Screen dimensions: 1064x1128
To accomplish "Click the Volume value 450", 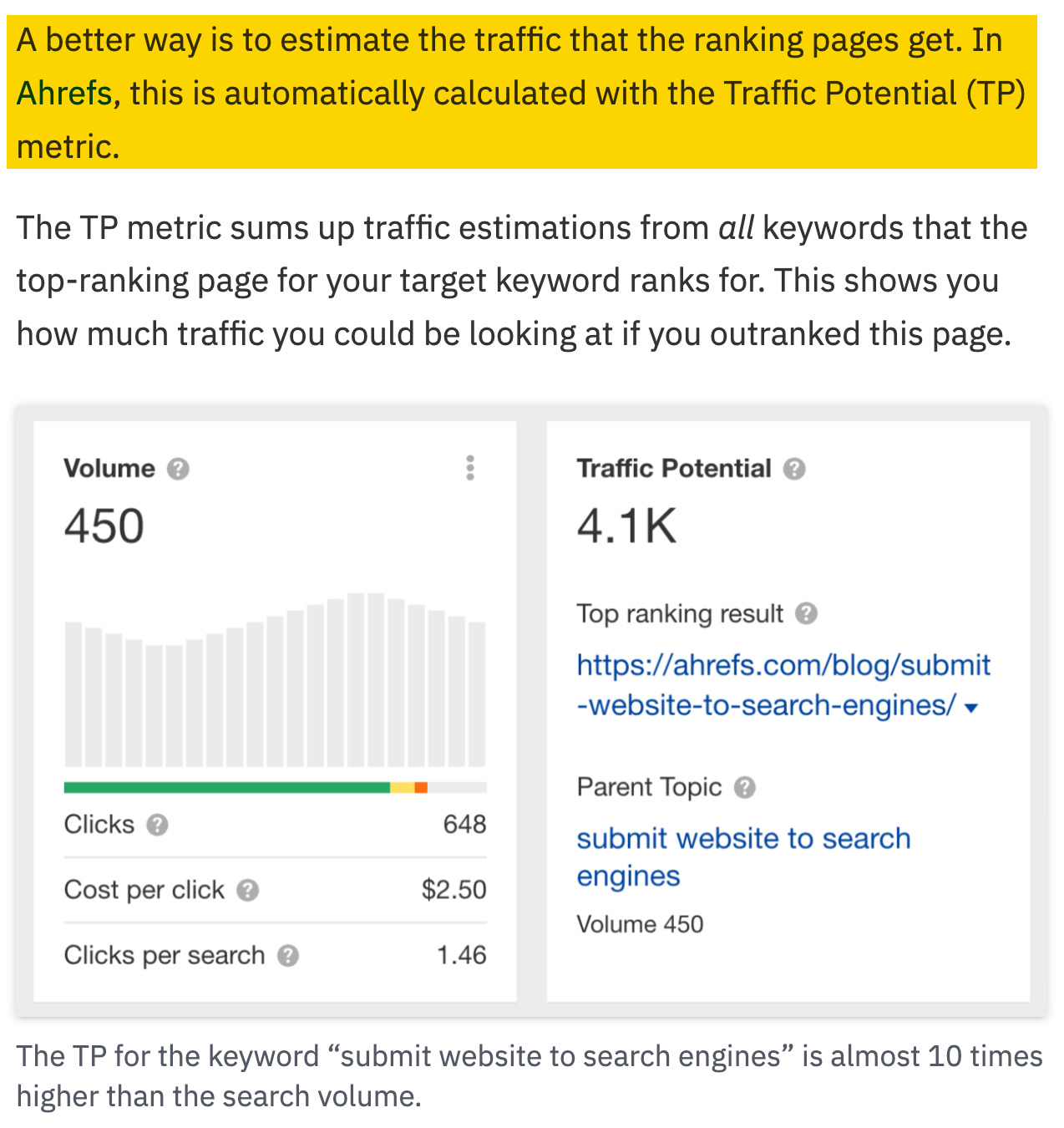I will tap(104, 525).
